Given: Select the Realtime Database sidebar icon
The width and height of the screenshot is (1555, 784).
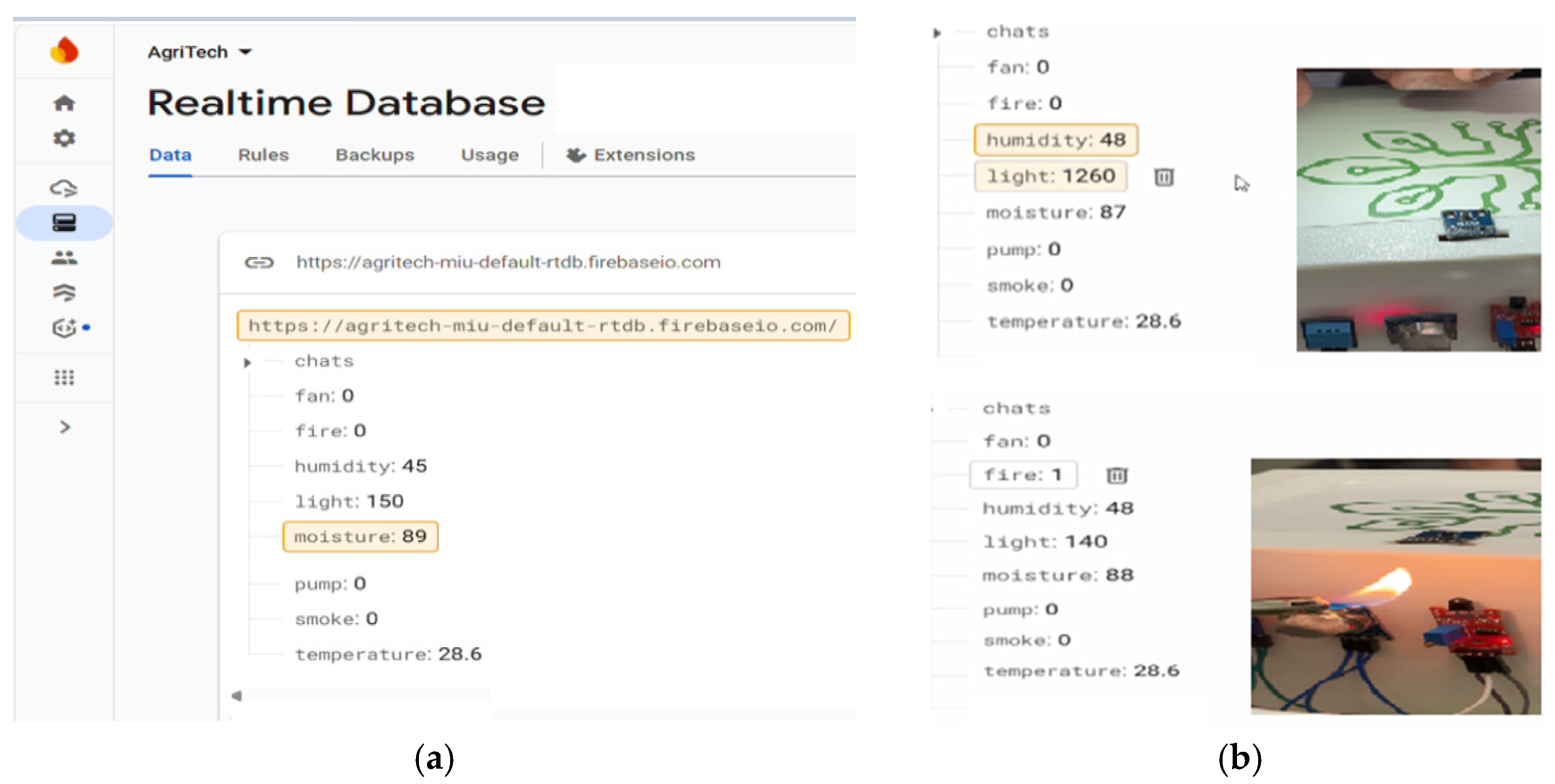Looking at the screenshot, I should (64, 223).
